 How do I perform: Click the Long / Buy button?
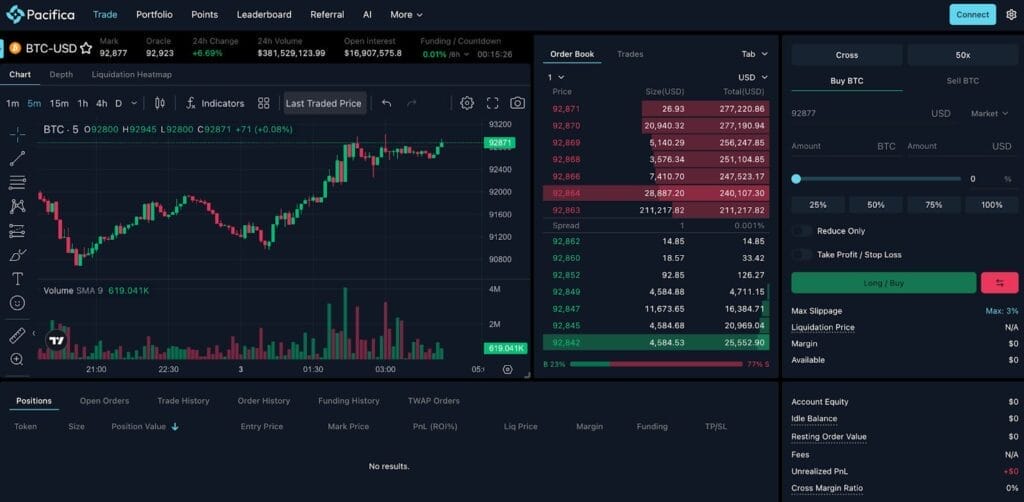point(884,283)
